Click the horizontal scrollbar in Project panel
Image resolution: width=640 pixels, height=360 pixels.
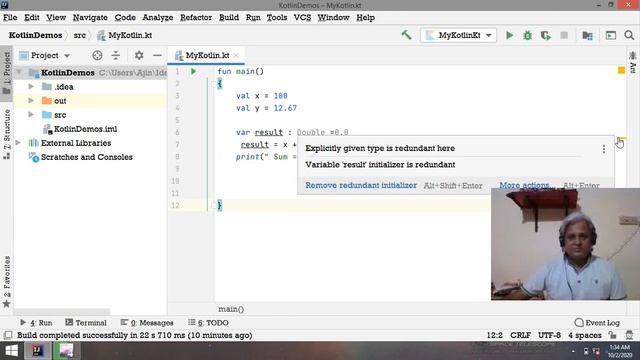click(61, 311)
